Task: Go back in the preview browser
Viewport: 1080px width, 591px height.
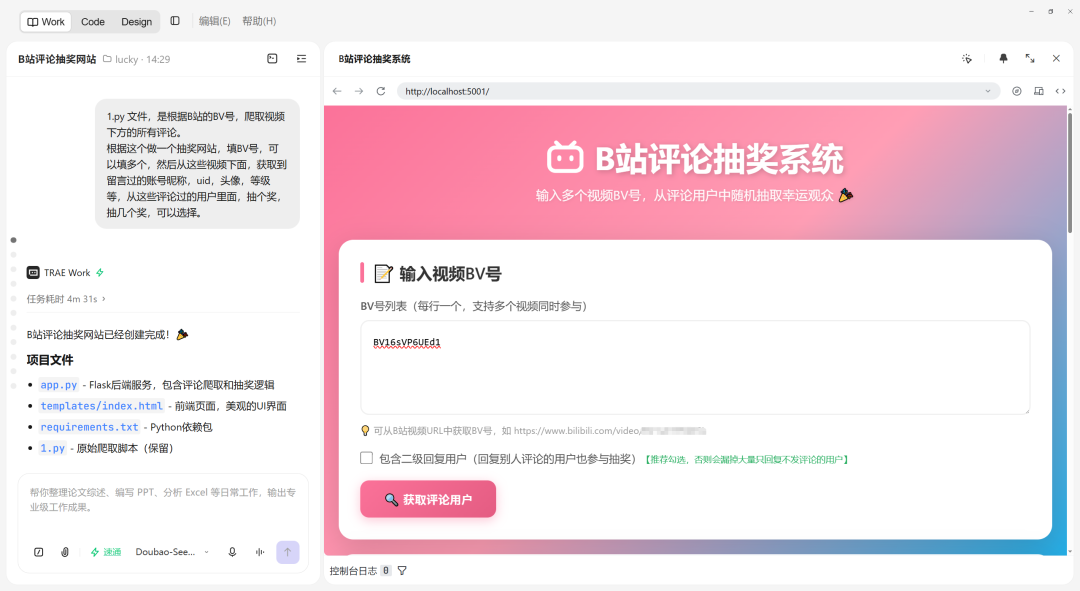Action: 337,91
